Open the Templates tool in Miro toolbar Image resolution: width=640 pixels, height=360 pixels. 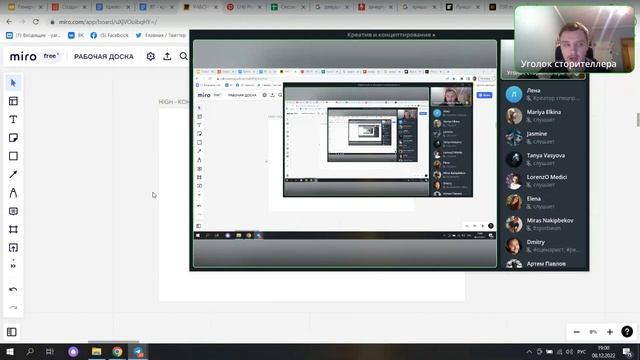coord(13,101)
